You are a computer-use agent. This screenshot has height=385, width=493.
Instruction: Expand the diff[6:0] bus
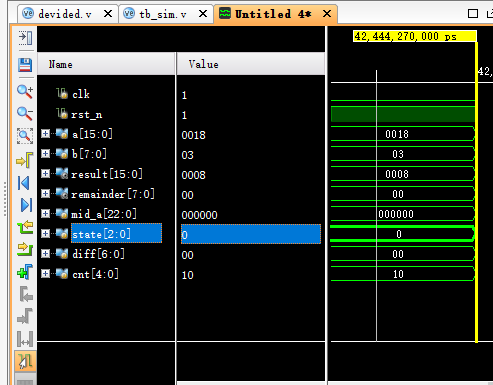tap(45, 253)
